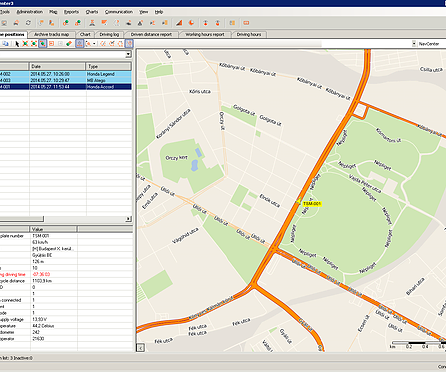
Task: Click the red -07:36:03 driving time value
Action: [41, 274]
